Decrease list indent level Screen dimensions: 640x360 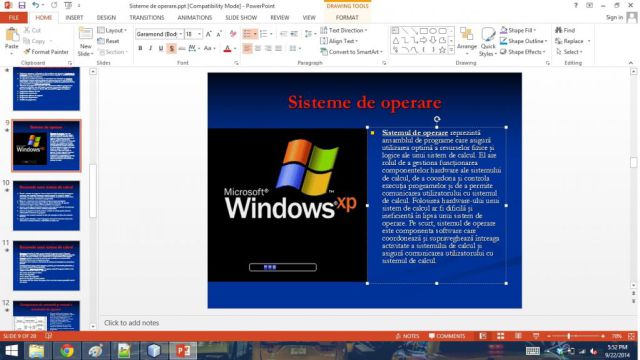click(x=283, y=34)
